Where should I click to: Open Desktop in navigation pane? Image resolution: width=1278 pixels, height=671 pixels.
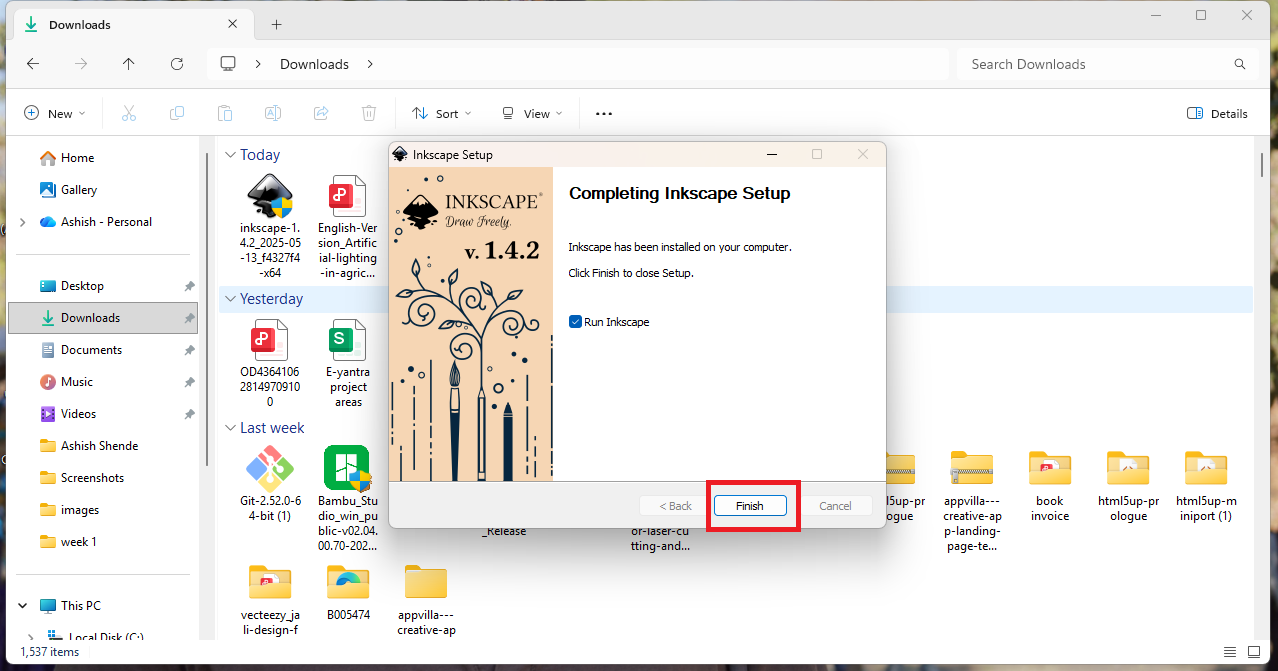[x=82, y=286]
